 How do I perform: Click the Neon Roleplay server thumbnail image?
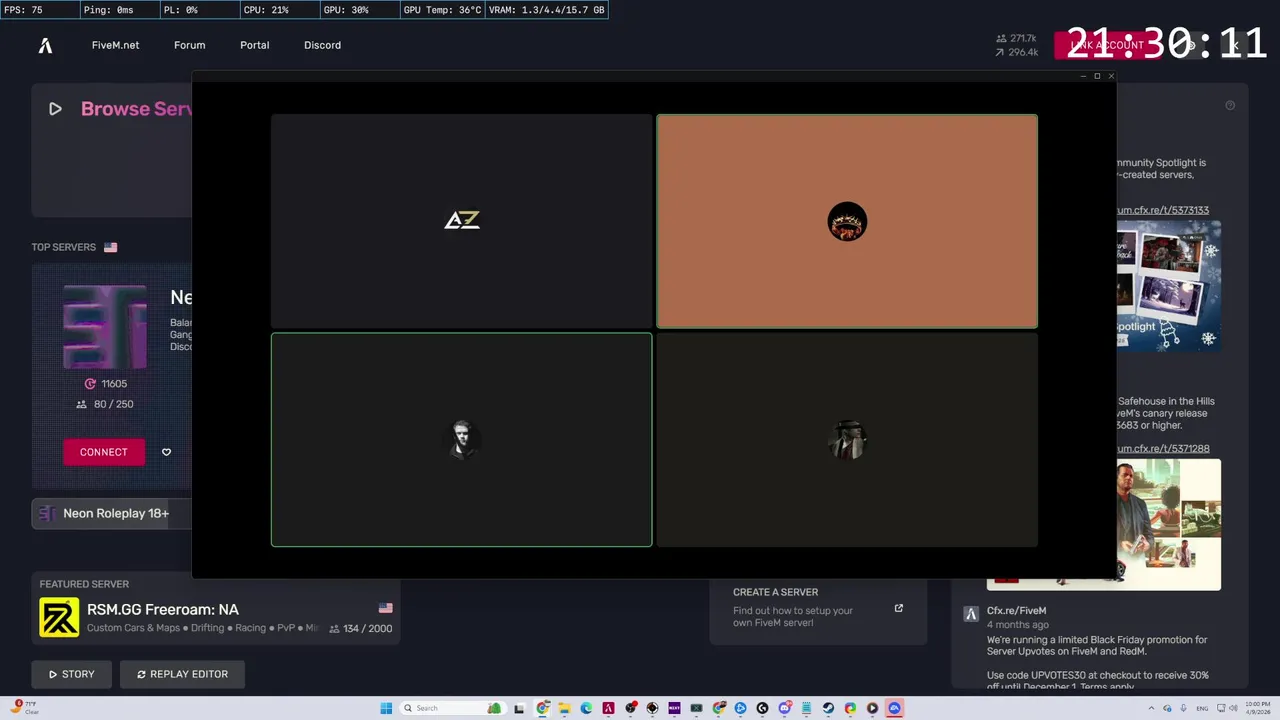[105, 327]
